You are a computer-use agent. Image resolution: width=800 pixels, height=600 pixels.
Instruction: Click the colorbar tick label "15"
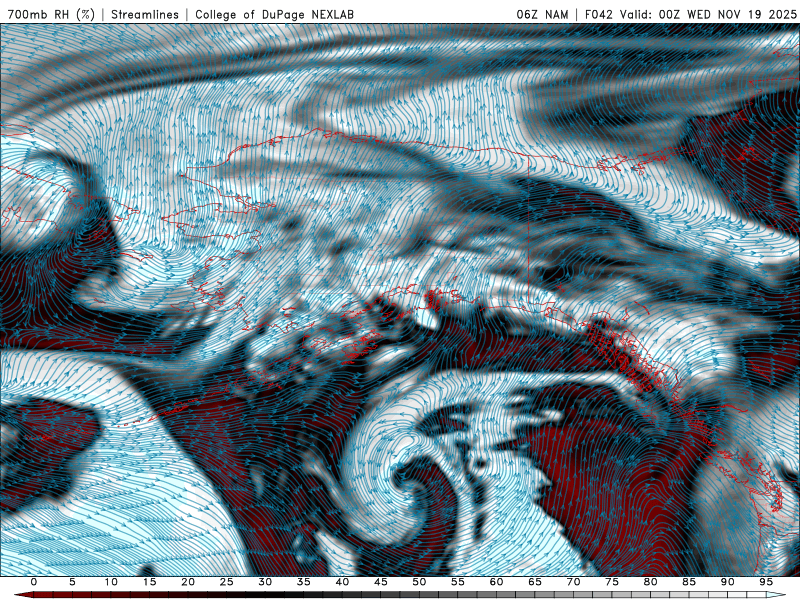(x=149, y=582)
